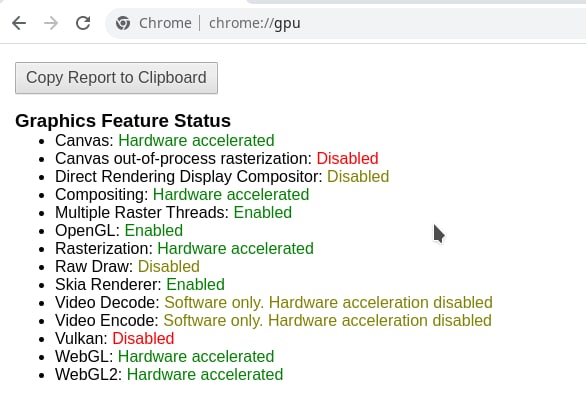Click the forward navigation arrow
The height and width of the screenshot is (394, 586).
click(51, 23)
